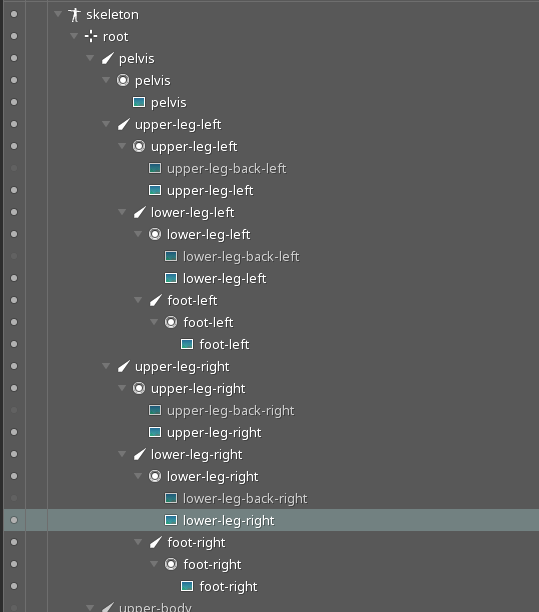Collapse the lower-leg-right slot node
The width and height of the screenshot is (539, 612).
[138, 476]
